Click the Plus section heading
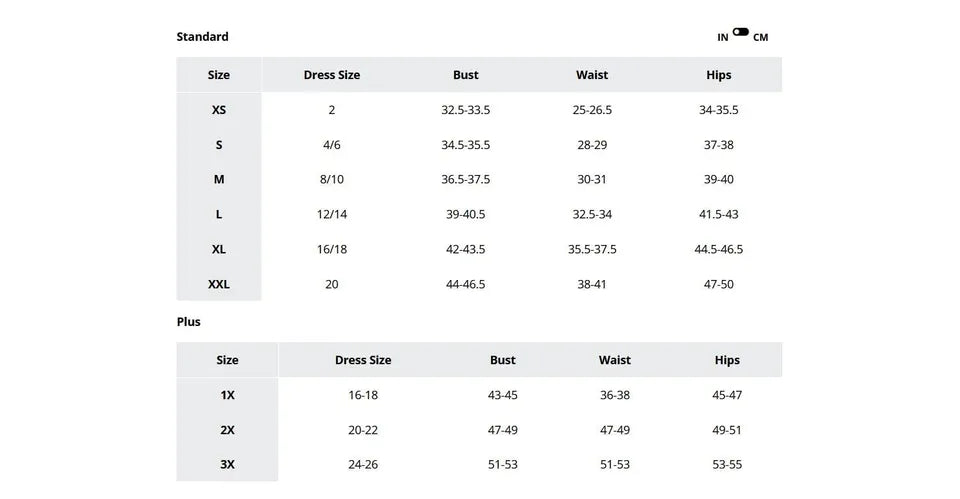The height and width of the screenshot is (499, 960). click(x=189, y=322)
